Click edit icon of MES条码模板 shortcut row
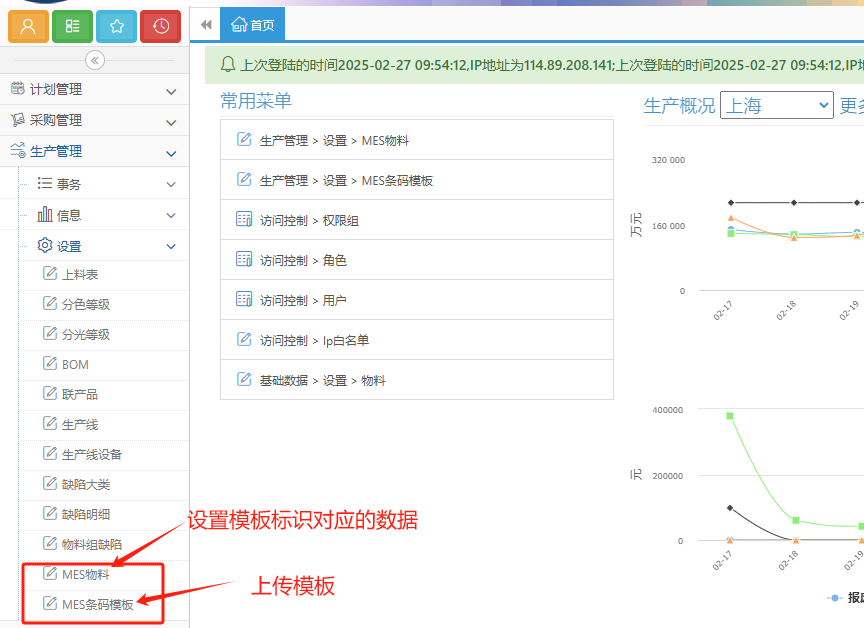Viewport: 864px width, 628px height. 244,179
